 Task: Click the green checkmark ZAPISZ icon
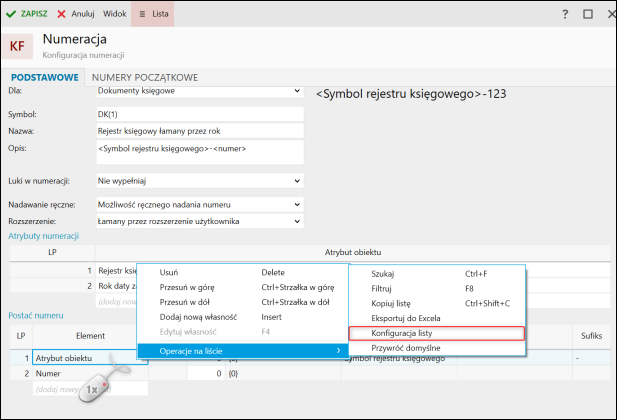click(x=11, y=14)
